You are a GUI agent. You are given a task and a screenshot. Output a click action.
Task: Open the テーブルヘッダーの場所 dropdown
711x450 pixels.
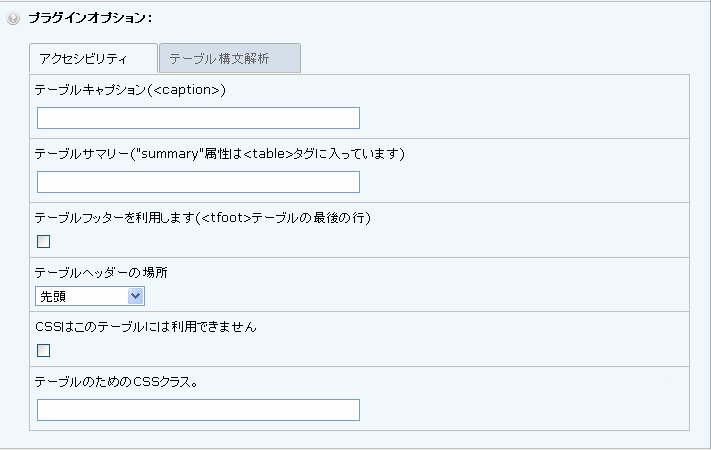90,296
